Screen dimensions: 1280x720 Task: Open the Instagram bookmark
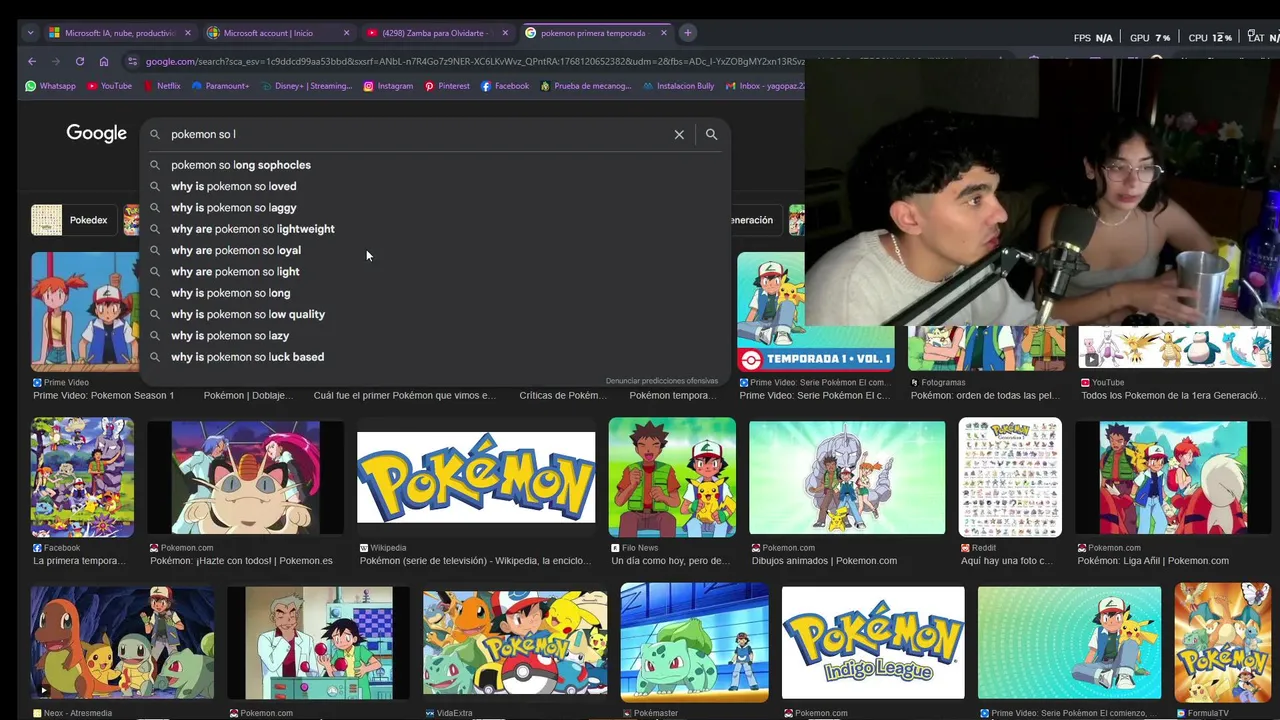pos(388,86)
